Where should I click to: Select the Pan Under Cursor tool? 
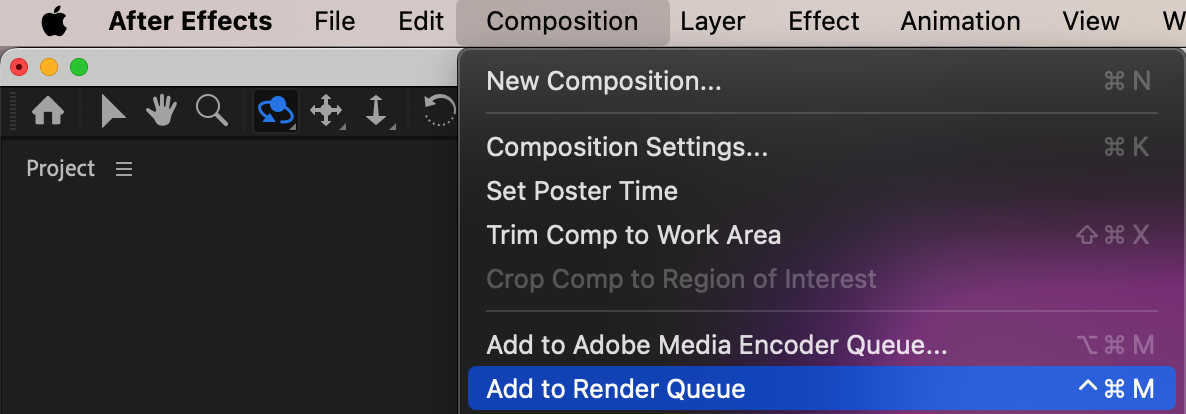327,111
